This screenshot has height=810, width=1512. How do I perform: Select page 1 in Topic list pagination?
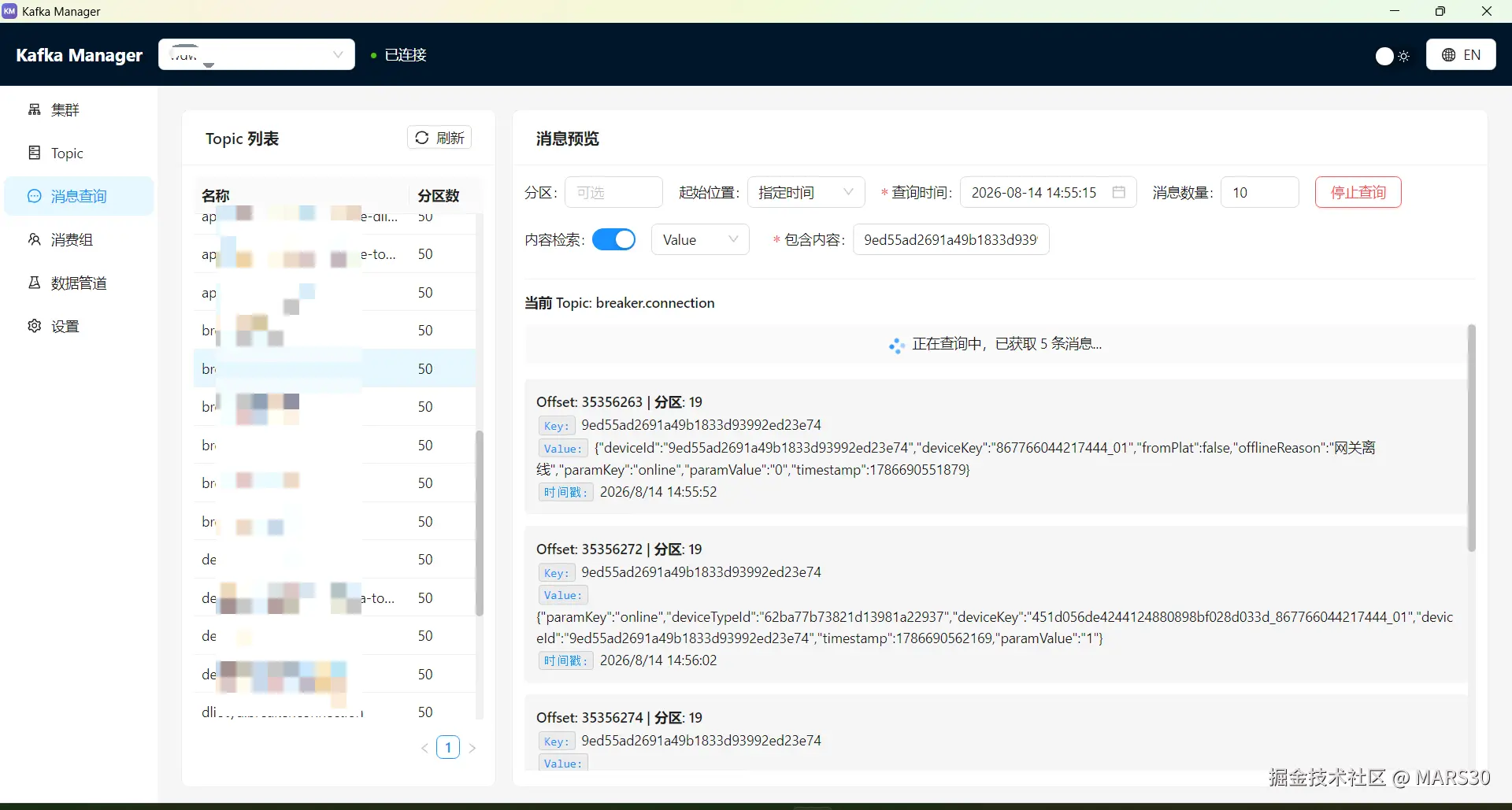coord(448,747)
